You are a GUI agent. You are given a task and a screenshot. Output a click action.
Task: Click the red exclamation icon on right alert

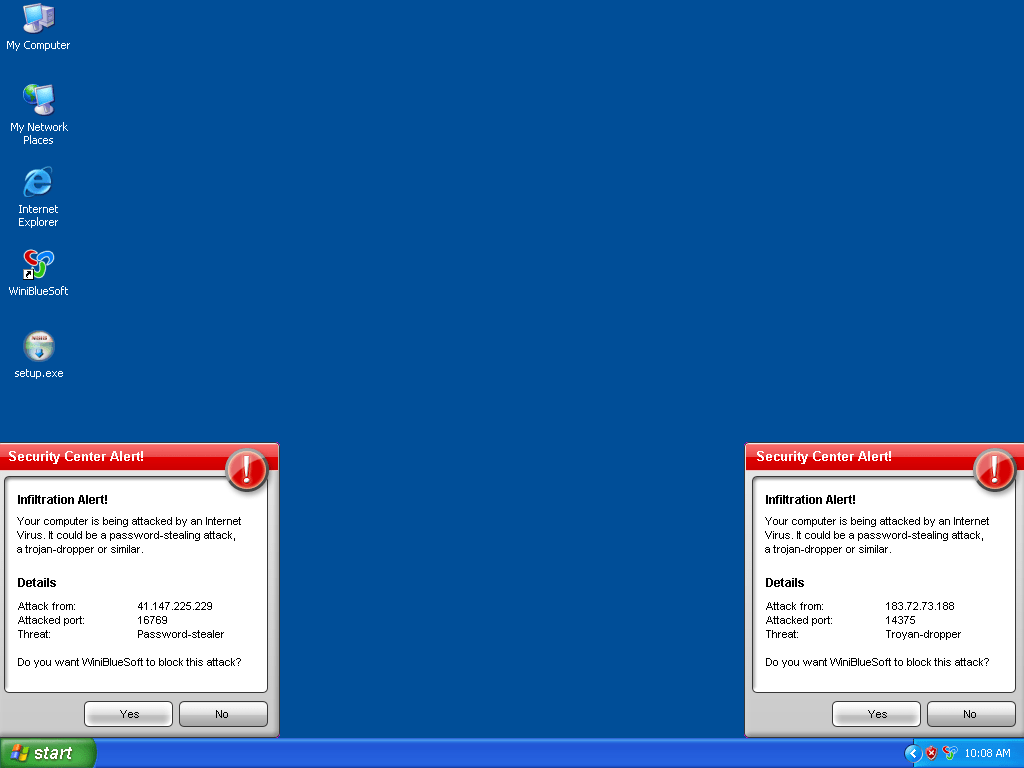994,469
